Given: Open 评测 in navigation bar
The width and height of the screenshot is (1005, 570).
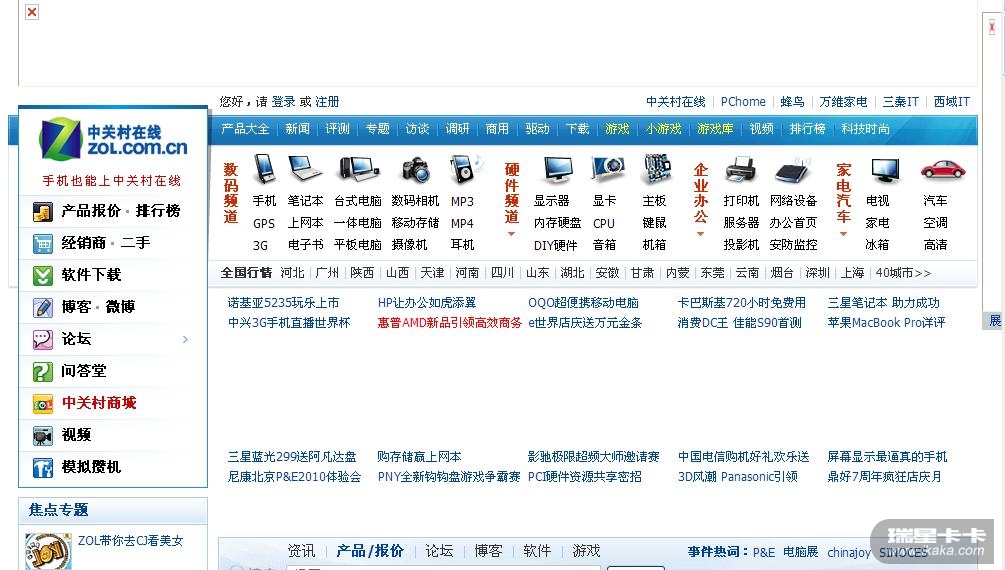Looking at the screenshot, I should point(337,129).
